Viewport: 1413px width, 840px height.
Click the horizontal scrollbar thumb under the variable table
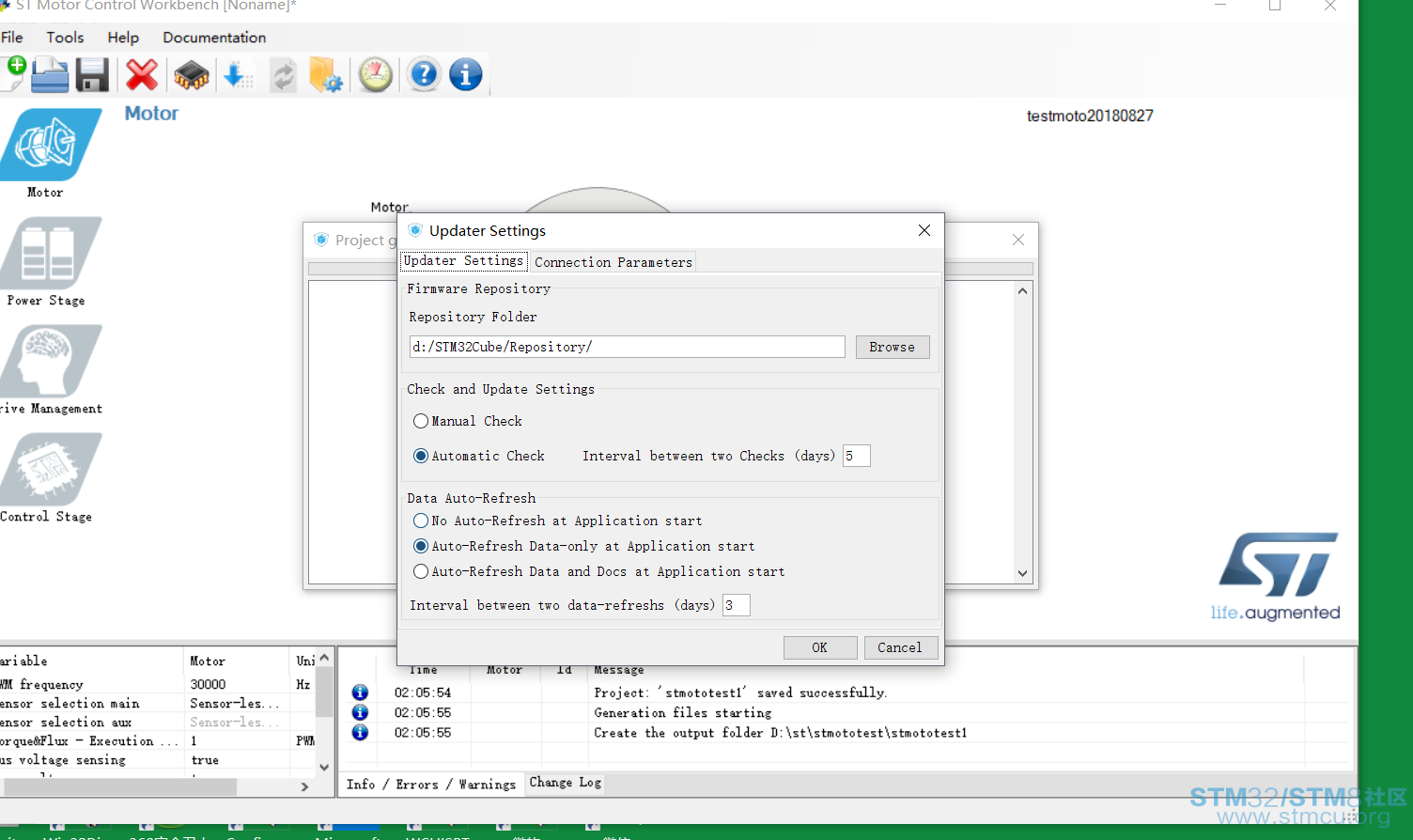pyautogui.click(x=119, y=786)
